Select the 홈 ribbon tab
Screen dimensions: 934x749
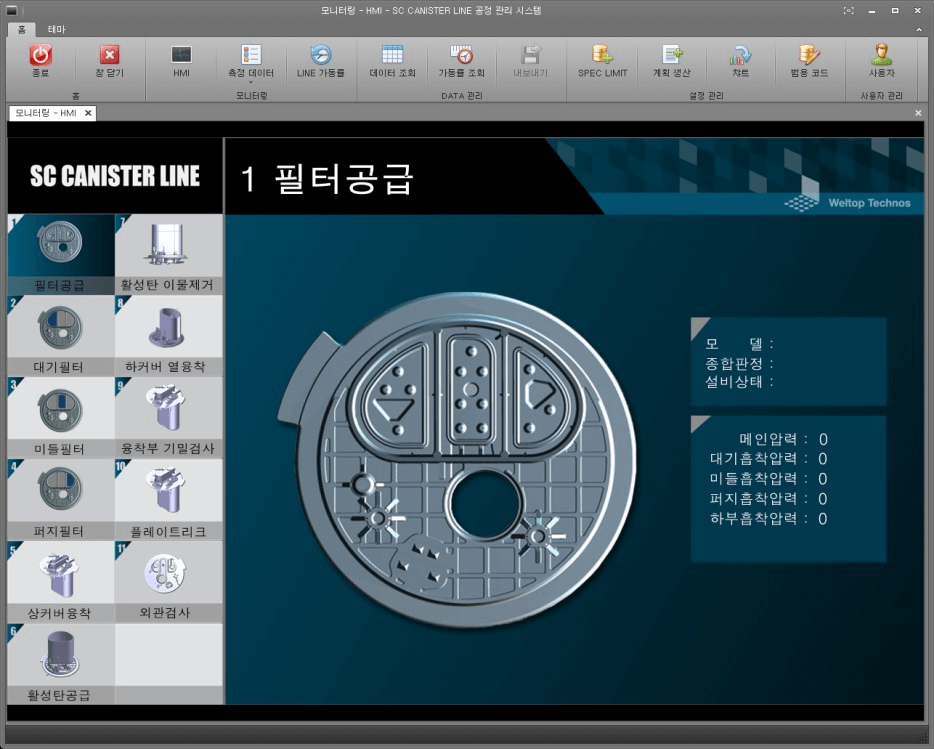tap(22, 29)
